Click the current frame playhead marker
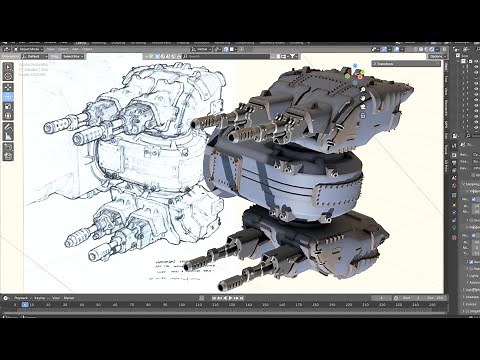Image resolution: width=480 pixels, height=360 pixels. coord(25,305)
